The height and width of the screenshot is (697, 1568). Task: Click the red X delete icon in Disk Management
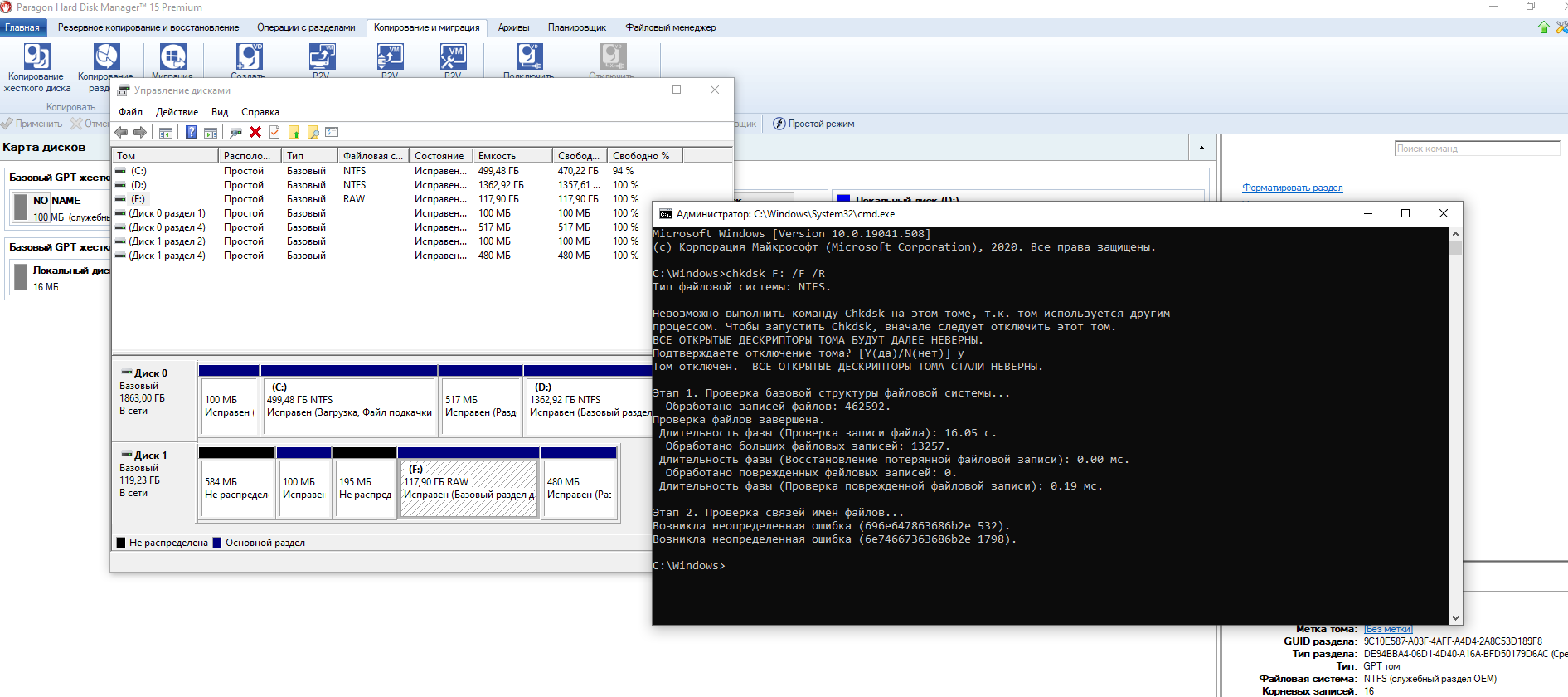click(255, 133)
